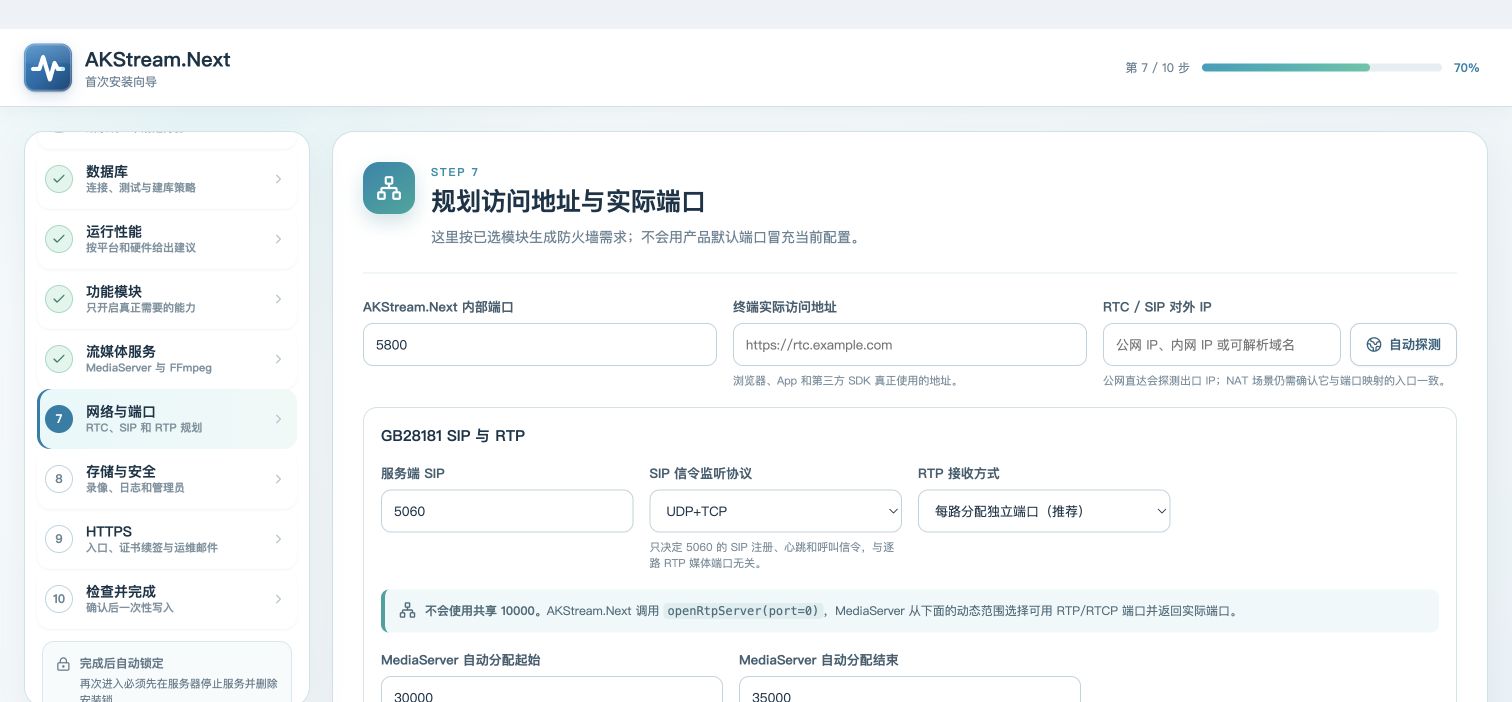1512x702 pixels.
Task: Go to the 功能模块 wizard step
Action: coord(167,299)
